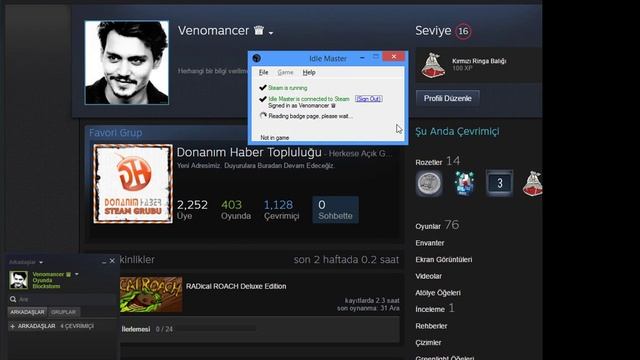
Task: Click the blue winter sale badge icon
Action: (464, 183)
